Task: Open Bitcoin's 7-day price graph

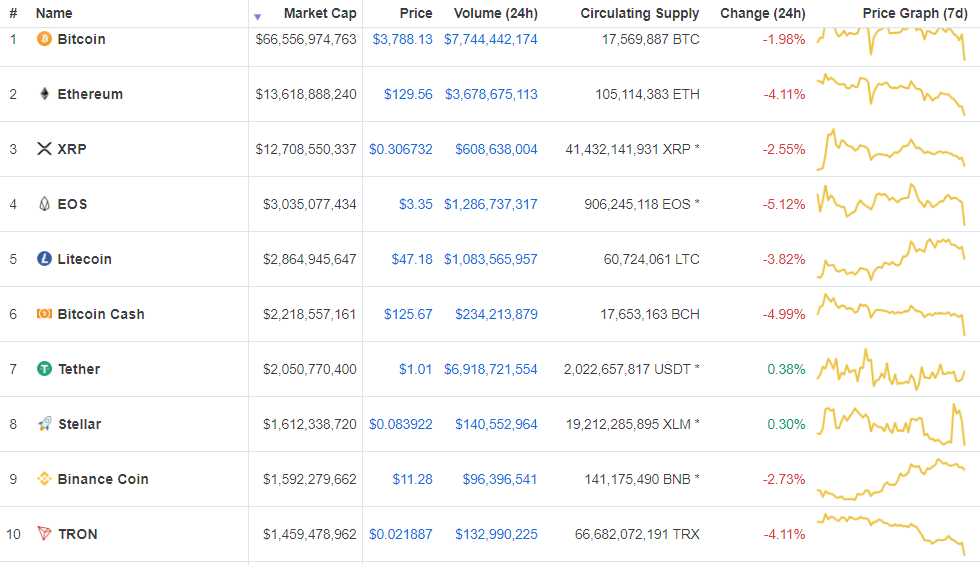Action: click(891, 42)
